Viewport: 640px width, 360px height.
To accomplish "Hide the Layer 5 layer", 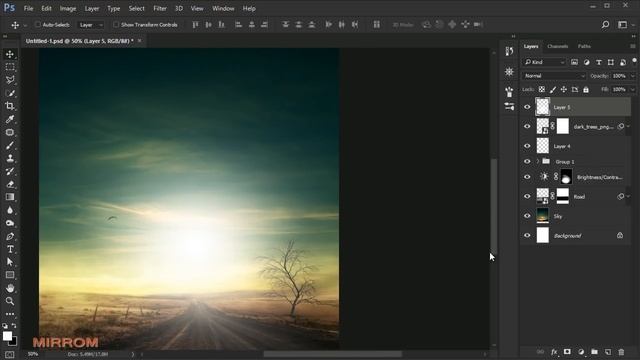I will pyautogui.click(x=527, y=107).
